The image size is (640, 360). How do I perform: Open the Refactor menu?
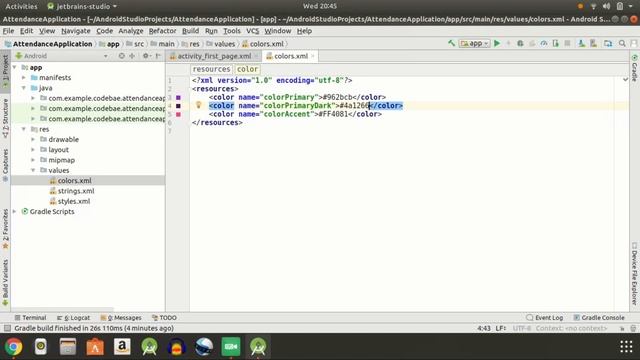[x=162, y=31]
